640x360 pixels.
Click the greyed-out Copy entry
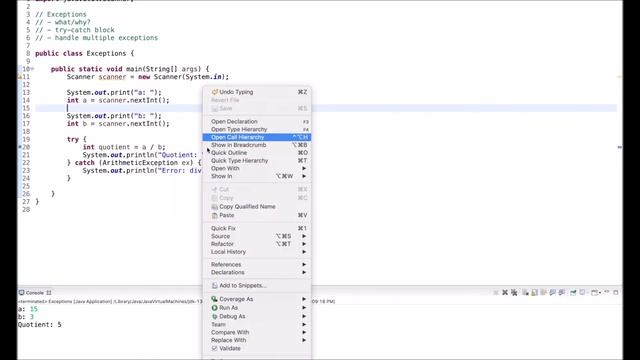click(257, 198)
